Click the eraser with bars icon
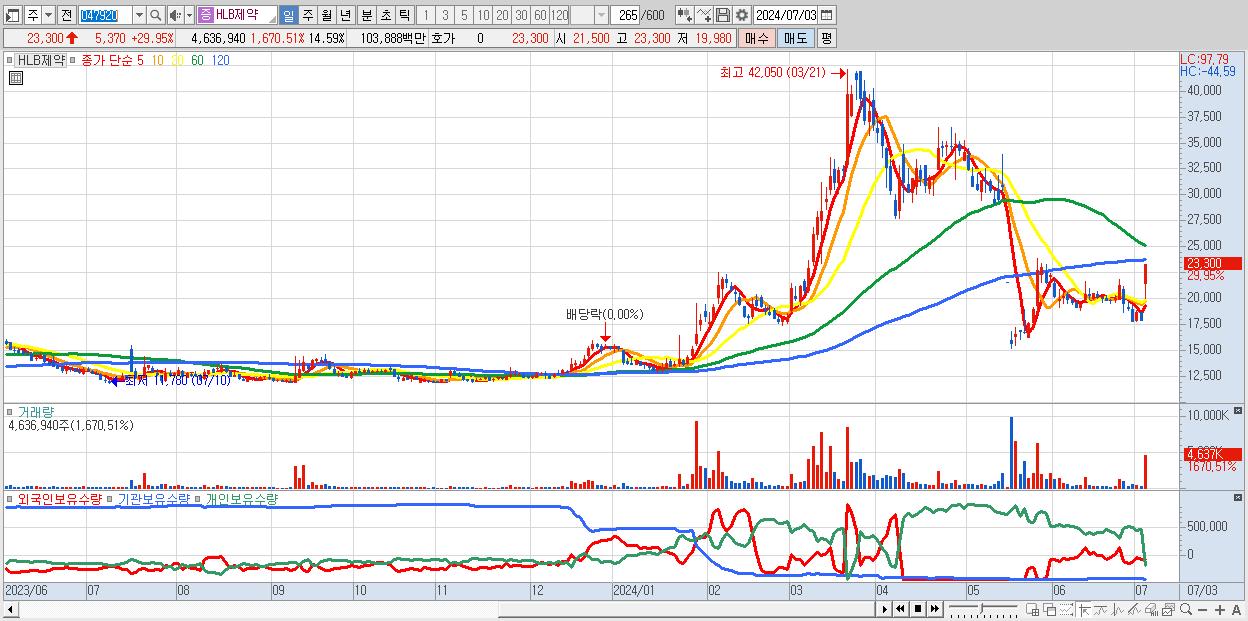 click(x=1151, y=610)
